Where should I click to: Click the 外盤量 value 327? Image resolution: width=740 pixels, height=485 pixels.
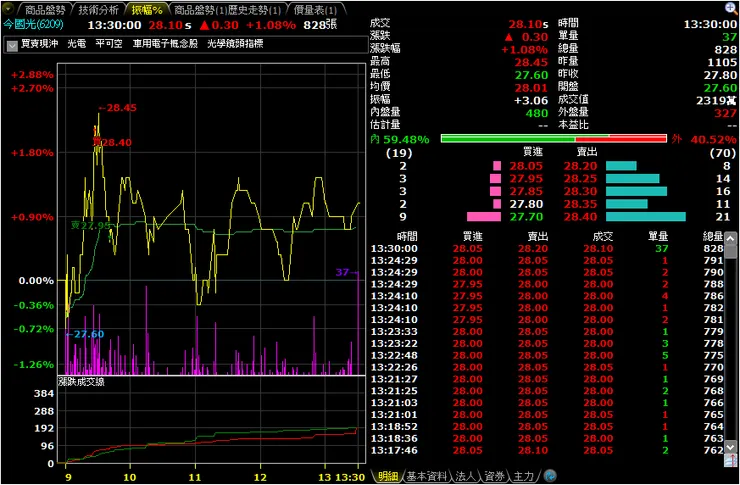pyautogui.click(x=725, y=113)
